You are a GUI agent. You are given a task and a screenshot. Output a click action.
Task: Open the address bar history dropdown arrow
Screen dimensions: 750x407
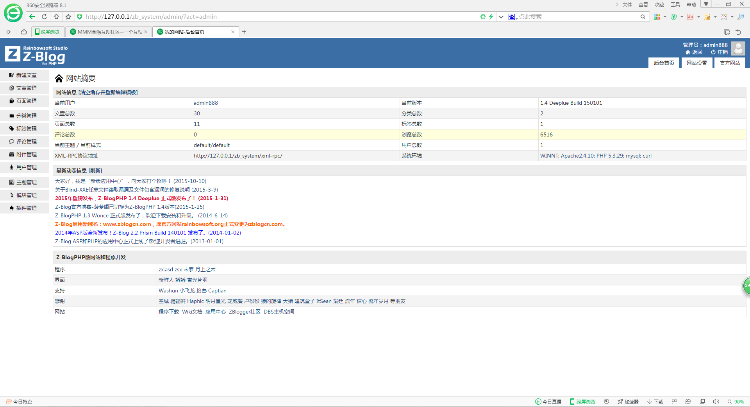point(501,17)
